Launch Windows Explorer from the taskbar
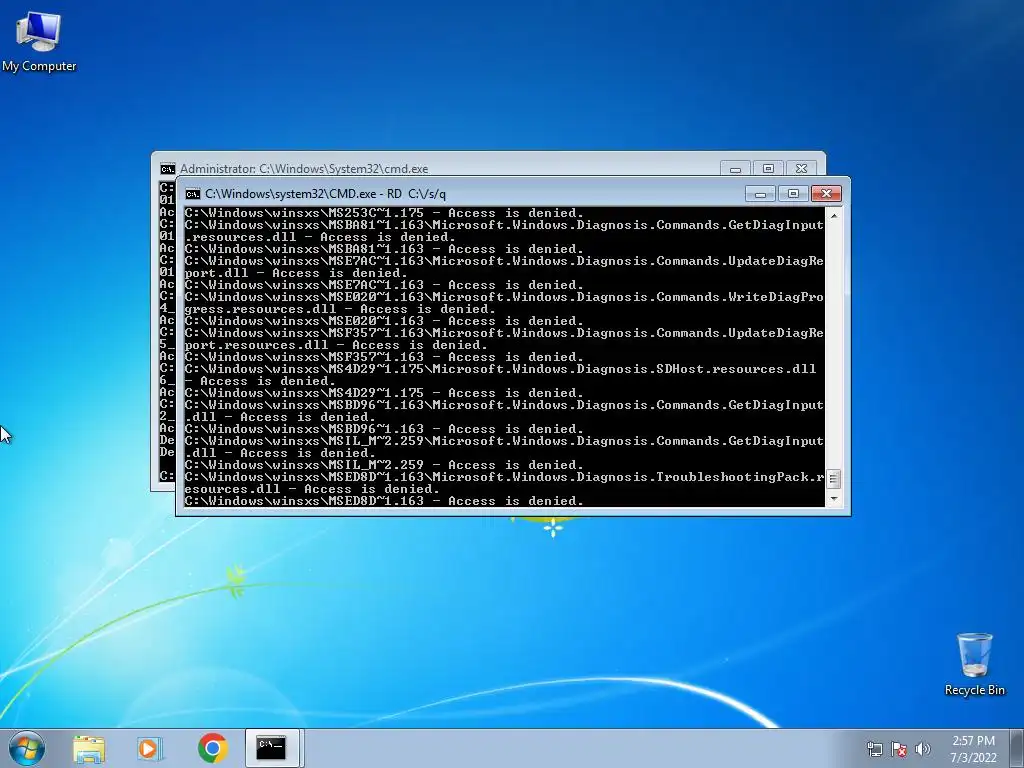This screenshot has height=768, width=1024. [89, 748]
